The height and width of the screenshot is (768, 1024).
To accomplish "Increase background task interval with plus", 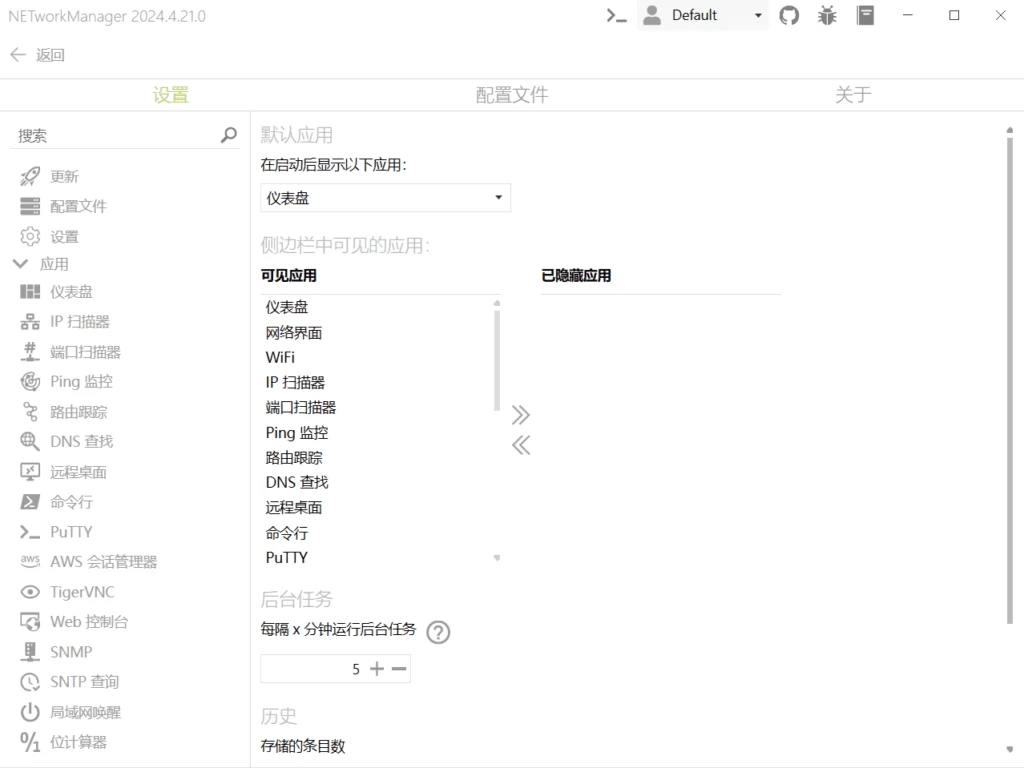I will pyautogui.click(x=377, y=669).
